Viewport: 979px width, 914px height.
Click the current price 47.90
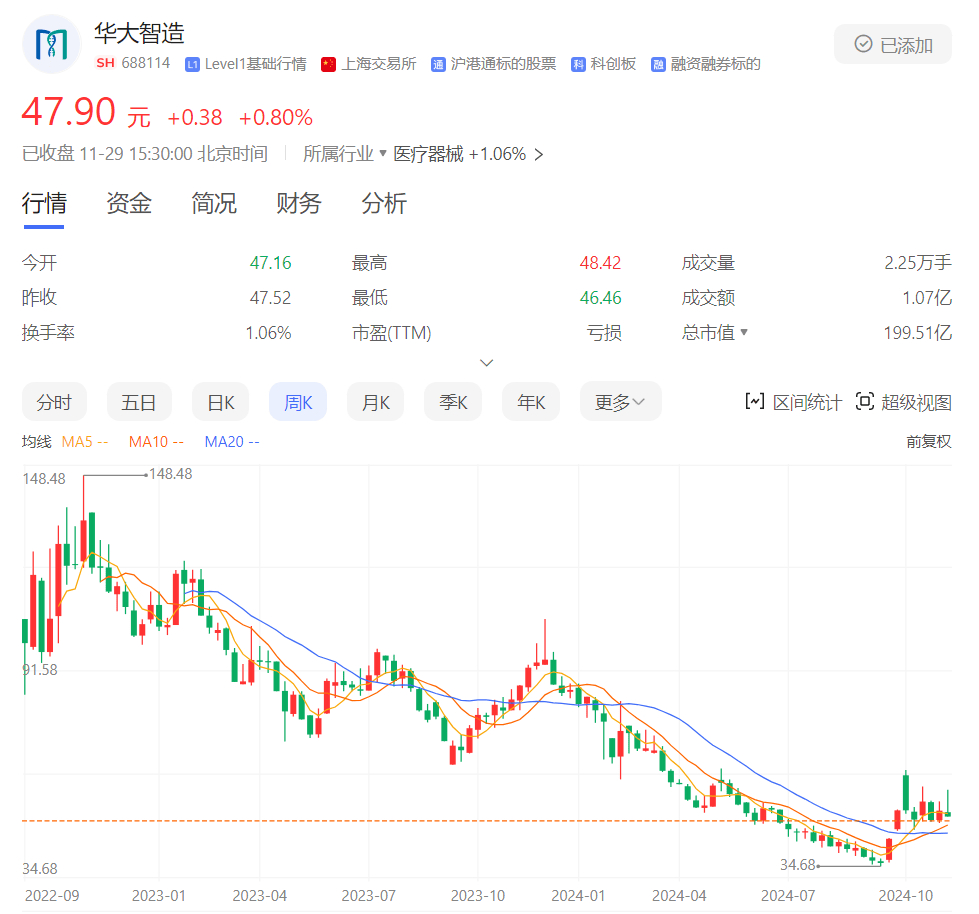(69, 112)
